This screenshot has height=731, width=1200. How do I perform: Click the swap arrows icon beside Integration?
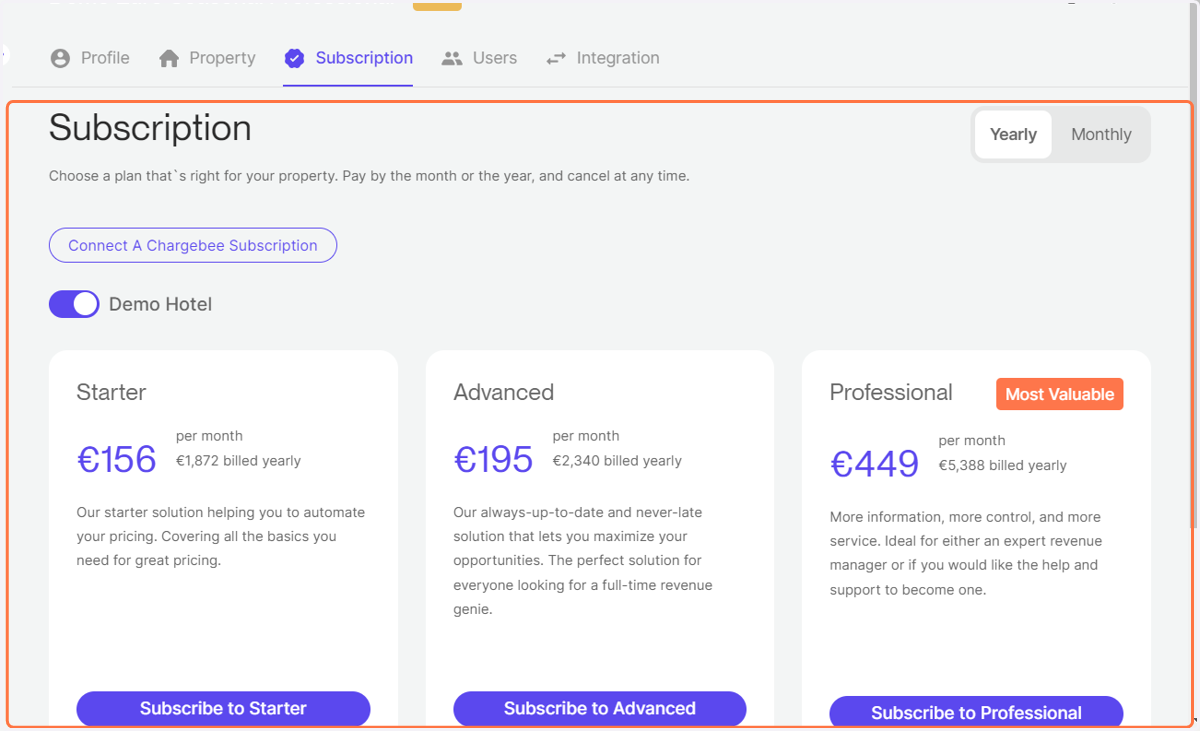(x=556, y=59)
